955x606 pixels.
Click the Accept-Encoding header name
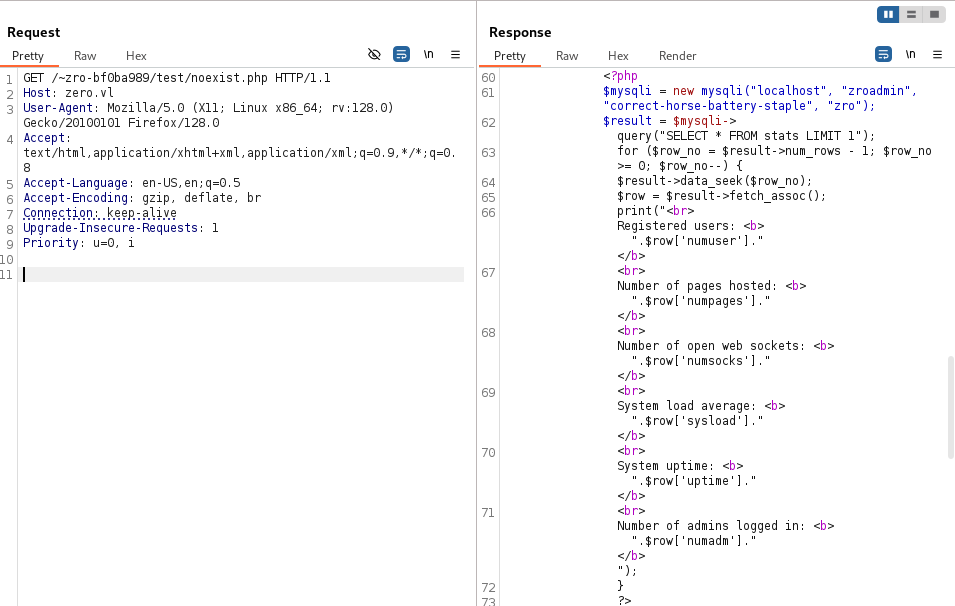coord(76,198)
